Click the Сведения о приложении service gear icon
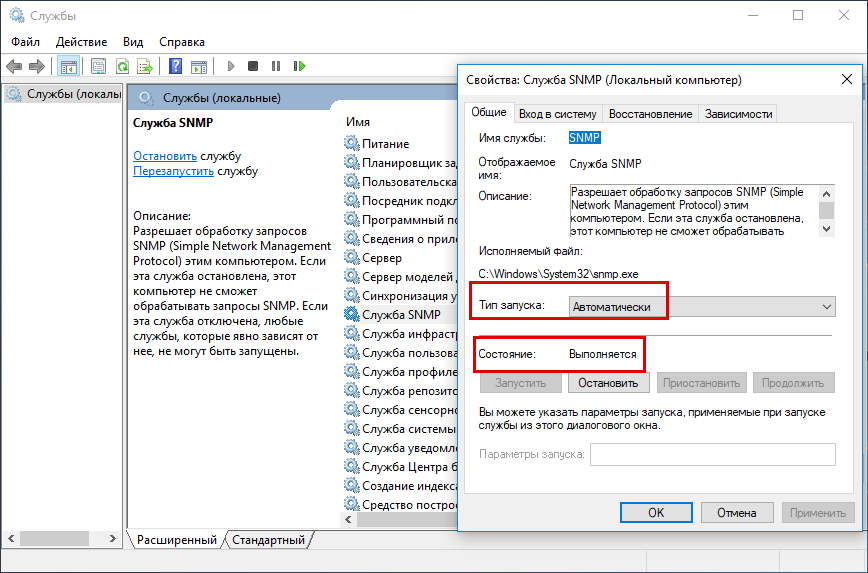 [x=352, y=239]
